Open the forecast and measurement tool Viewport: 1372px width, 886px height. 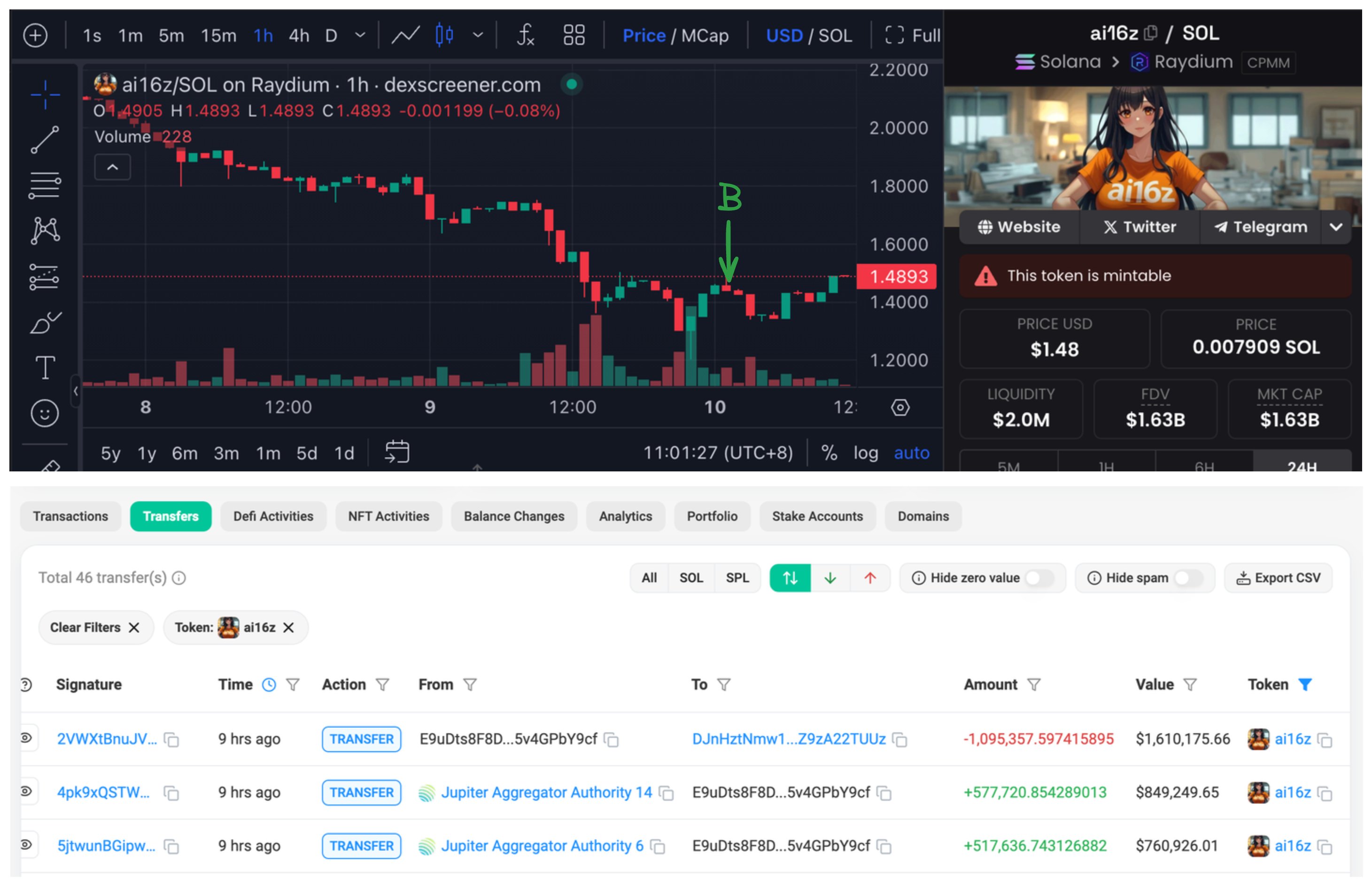coord(44,277)
